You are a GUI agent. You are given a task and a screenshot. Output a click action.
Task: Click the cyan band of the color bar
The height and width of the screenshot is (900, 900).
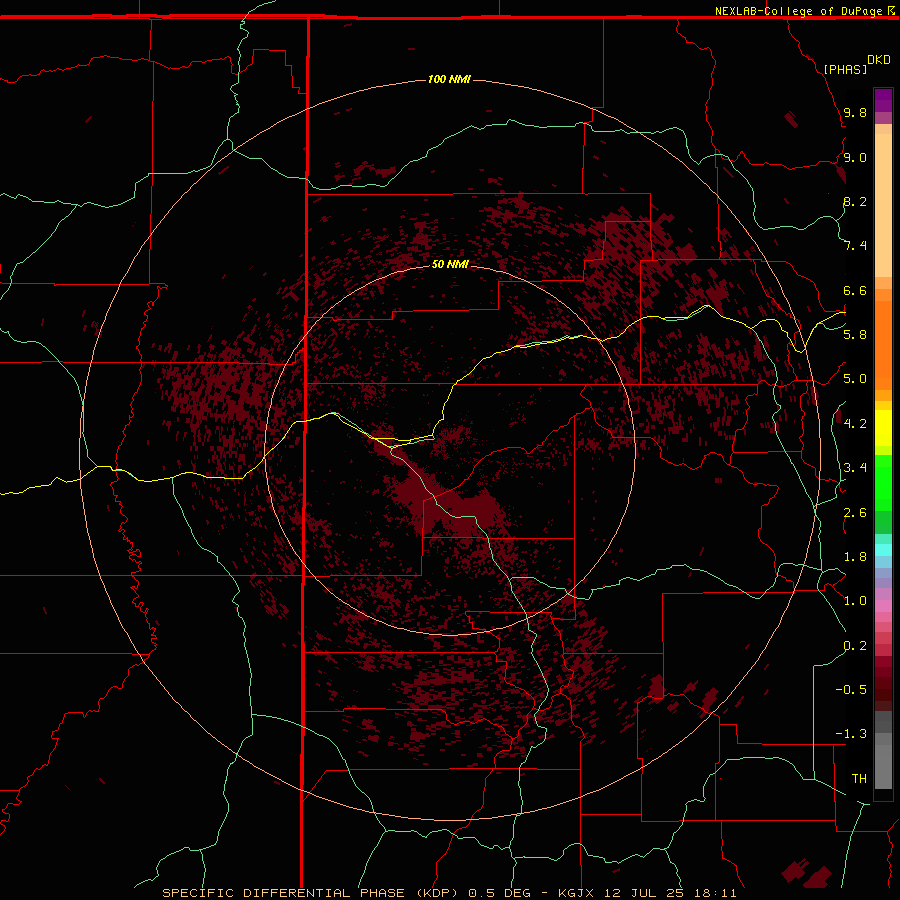click(883, 550)
